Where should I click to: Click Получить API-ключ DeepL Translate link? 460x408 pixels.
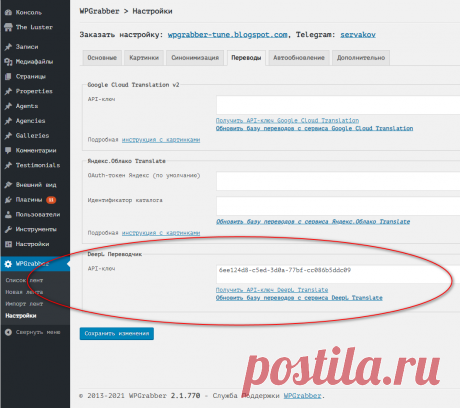pos(272,290)
